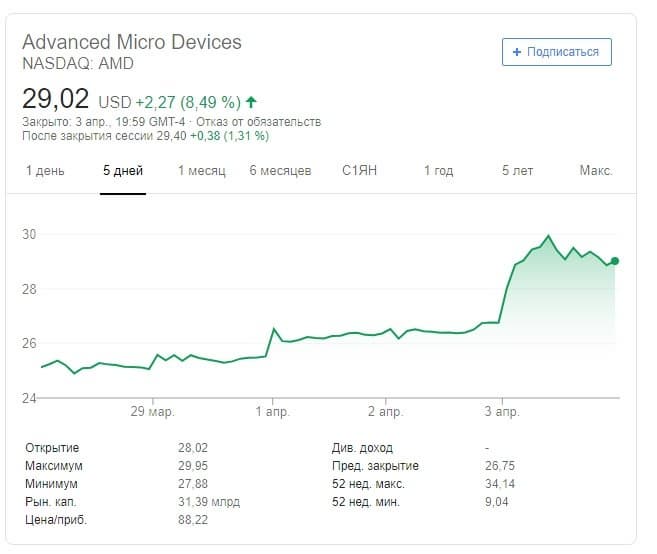Click the Пред. закрытие row label
The width and height of the screenshot is (657, 554).
375,466
